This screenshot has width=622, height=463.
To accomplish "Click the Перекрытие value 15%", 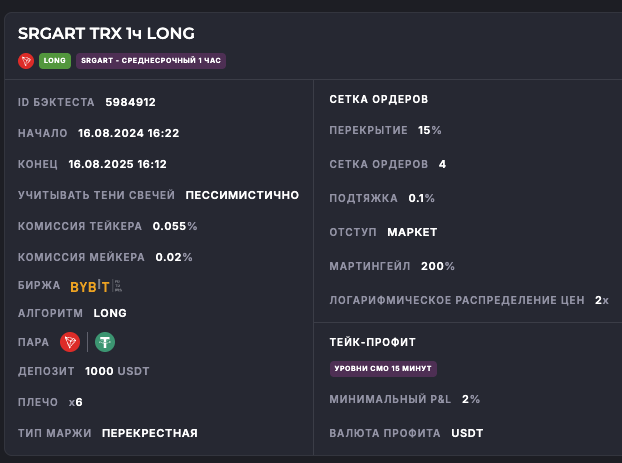I will click(x=430, y=131).
